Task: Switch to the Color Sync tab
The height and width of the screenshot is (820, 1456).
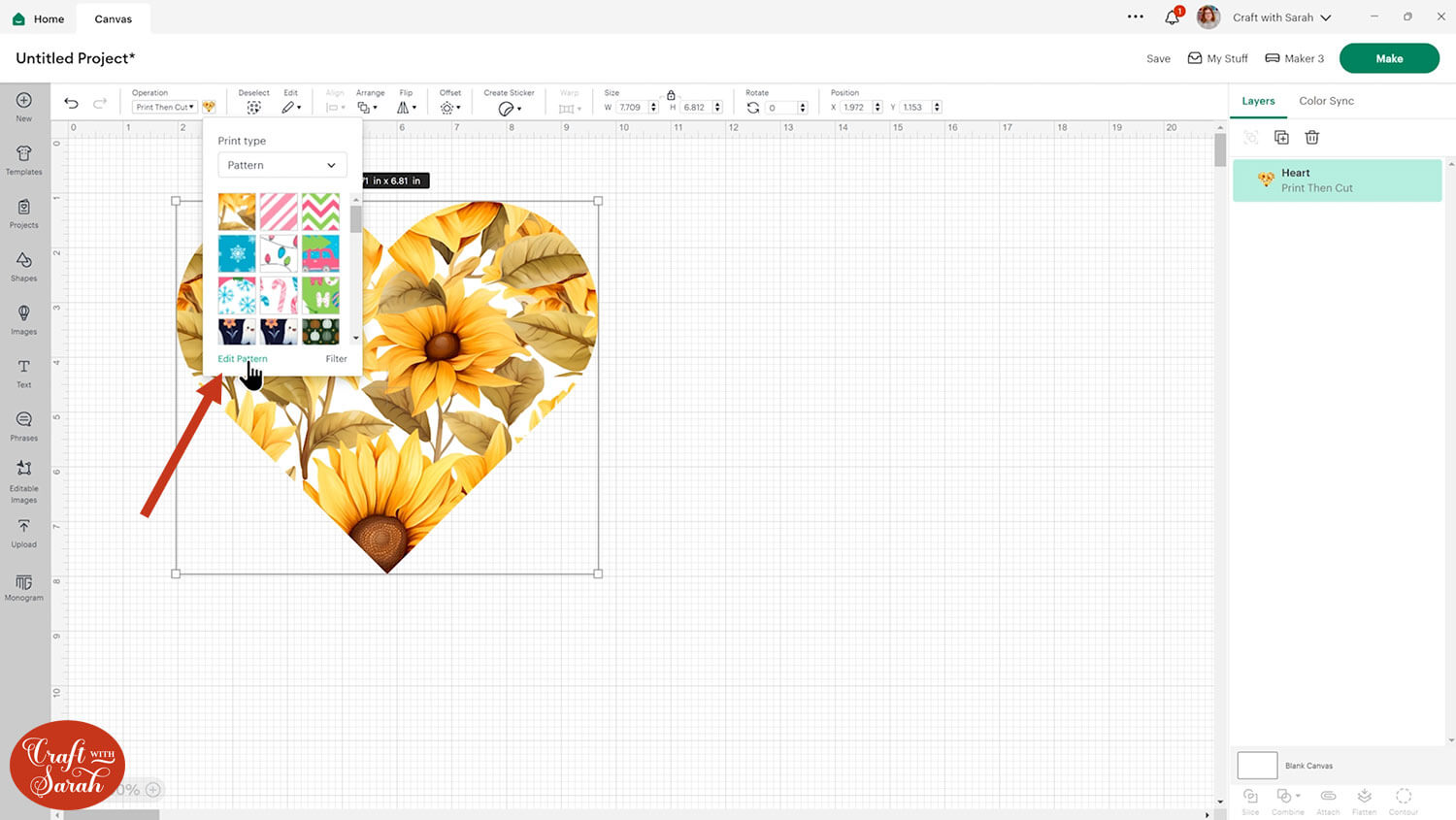Action: pyautogui.click(x=1326, y=101)
